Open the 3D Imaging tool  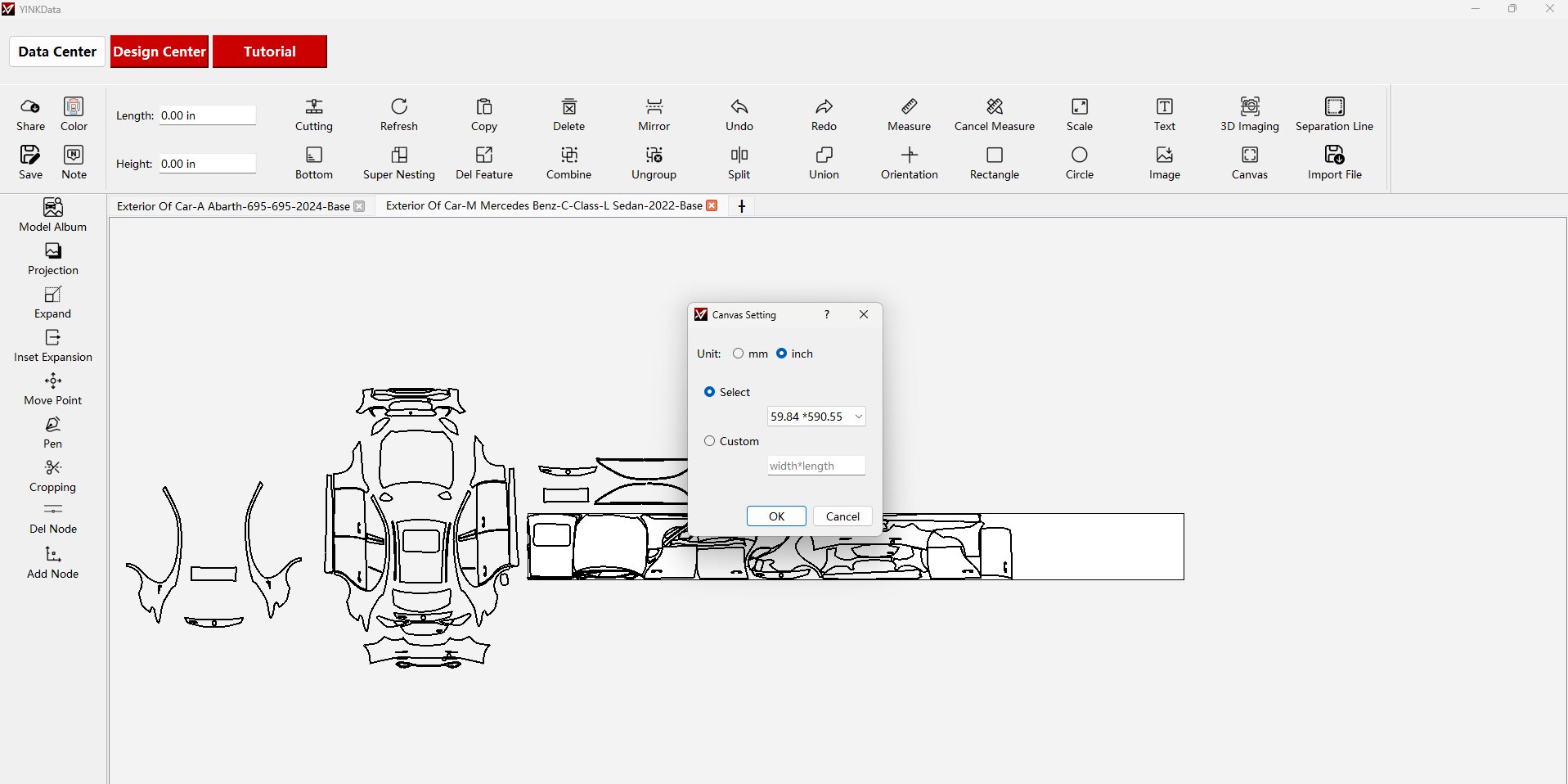(1249, 107)
